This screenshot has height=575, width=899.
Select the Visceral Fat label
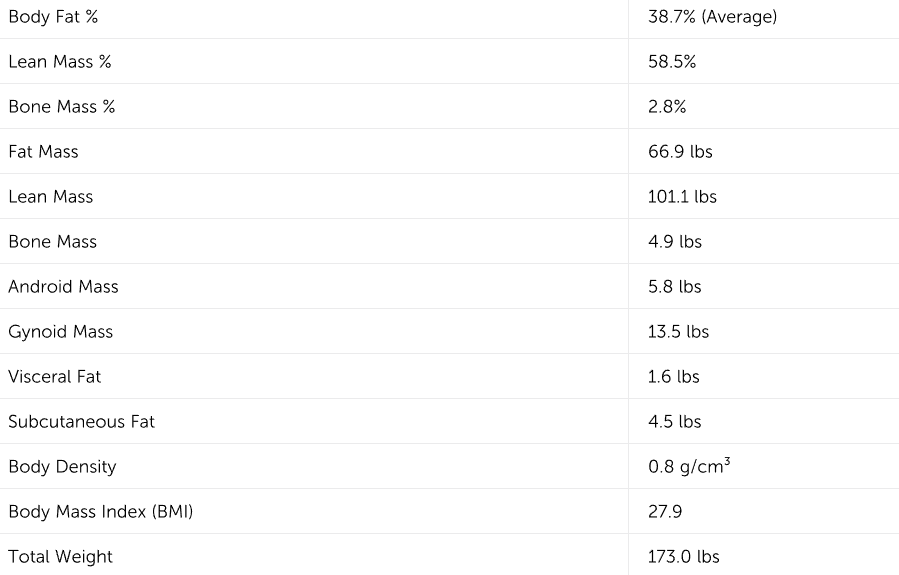(54, 377)
